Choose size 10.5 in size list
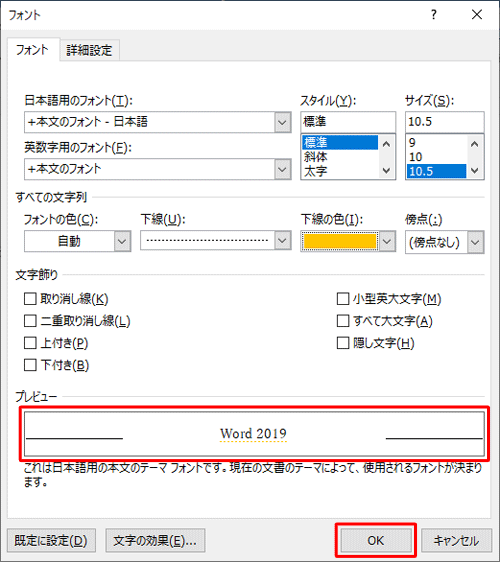Image resolution: width=500 pixels, height=562 pixels. [437, 171]
